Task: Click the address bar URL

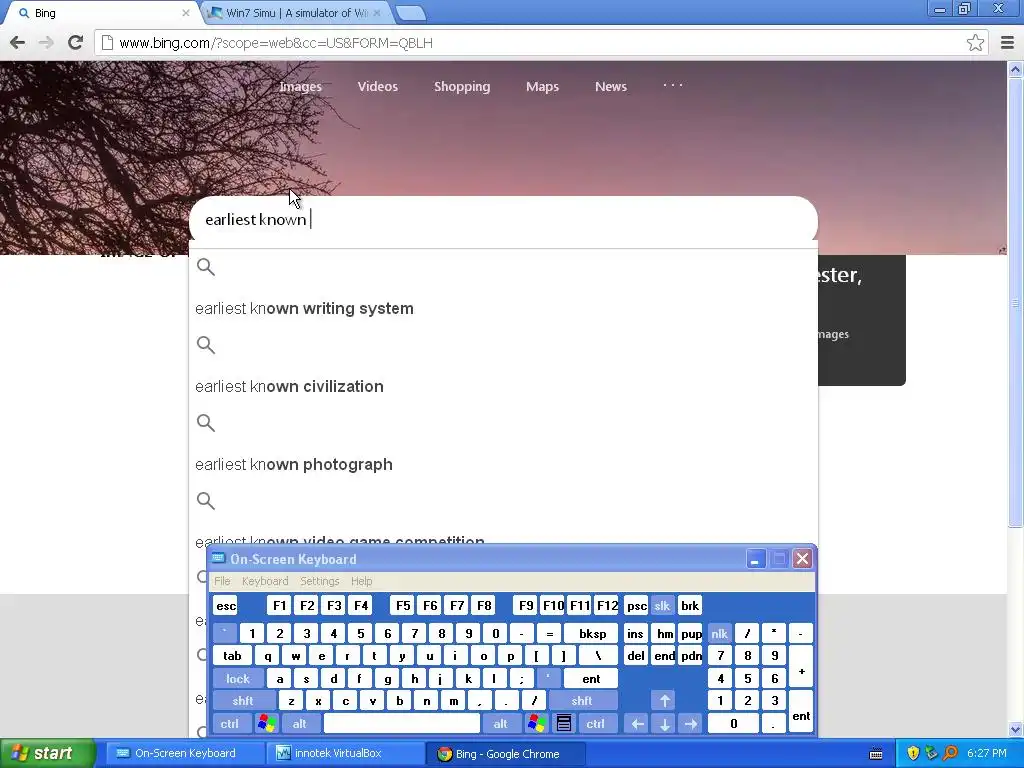Action: (276, 43)
